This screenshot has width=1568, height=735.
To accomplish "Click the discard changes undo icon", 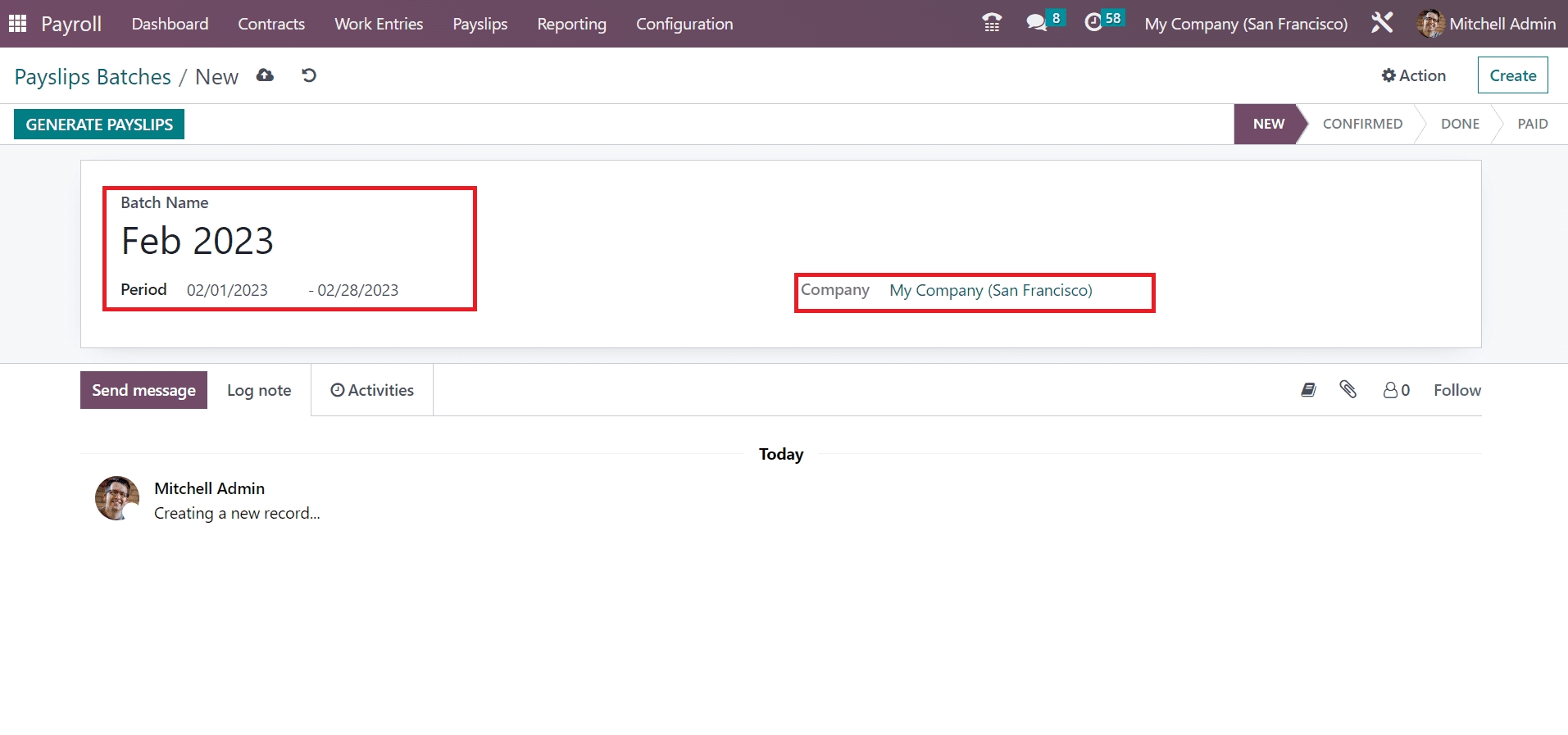I will (x=309, y=75).
